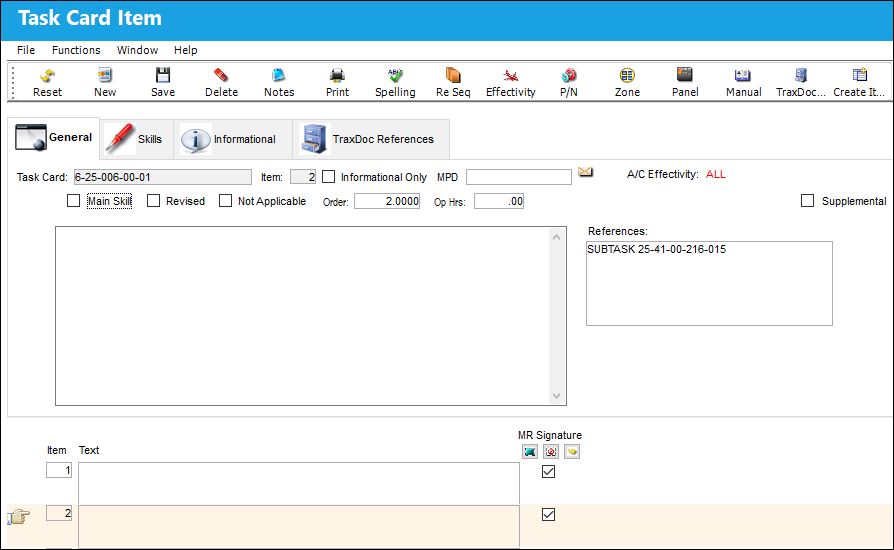
Task: Uncheck MR Signature for item 1
Action: click(548, 471)
